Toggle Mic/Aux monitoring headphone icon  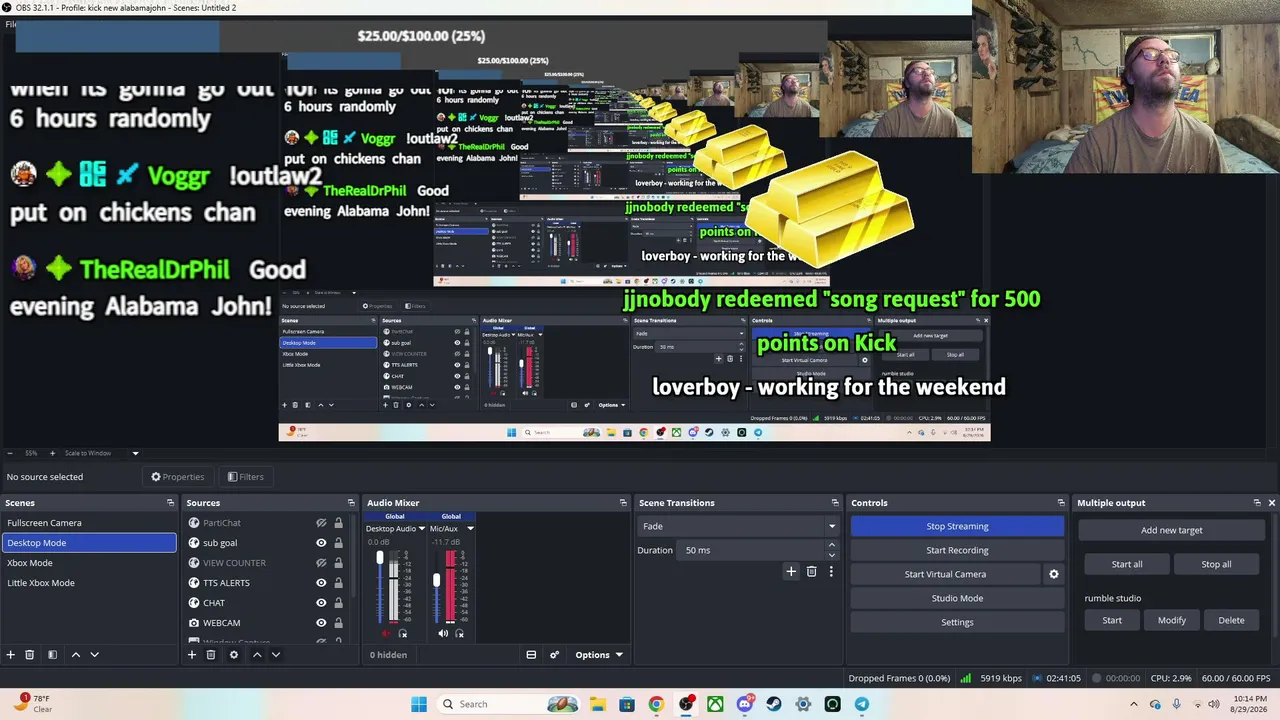[x=460, y=633]
